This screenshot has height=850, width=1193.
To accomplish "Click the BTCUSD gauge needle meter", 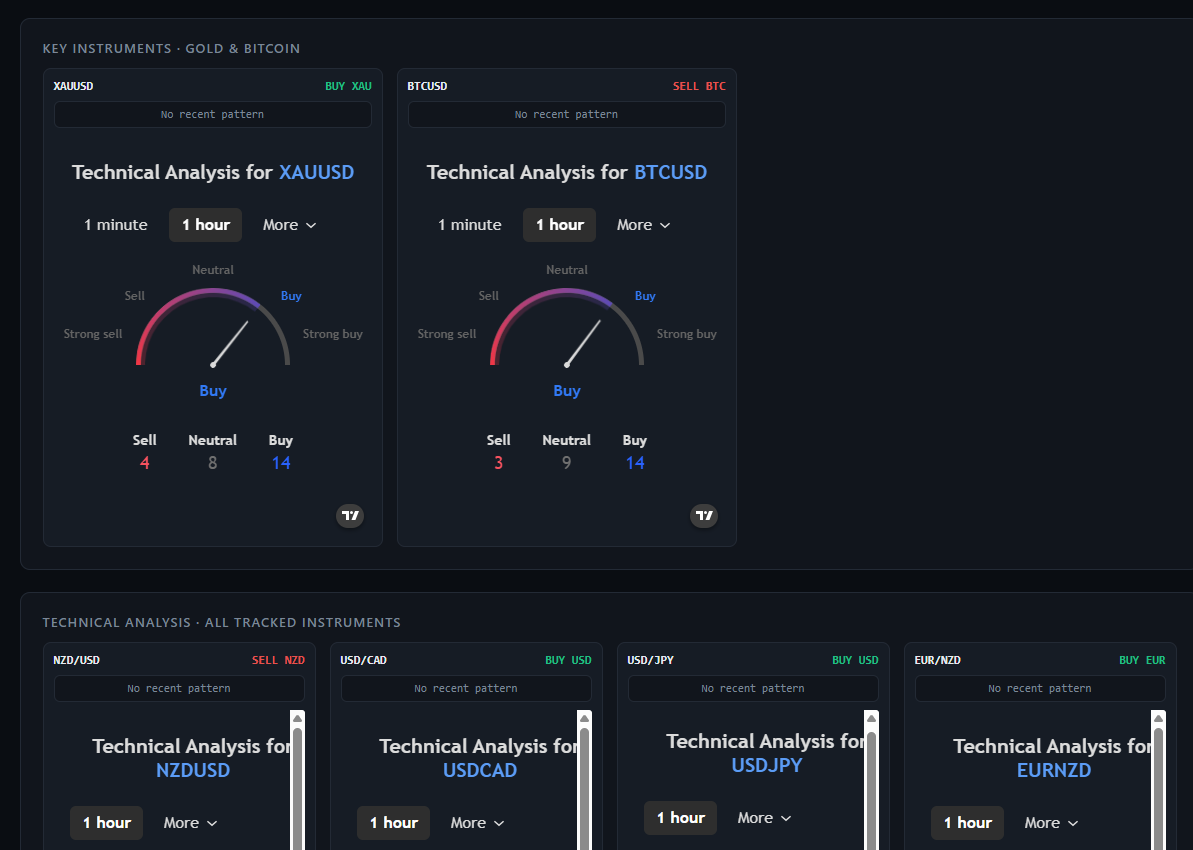I will [567, 327].
